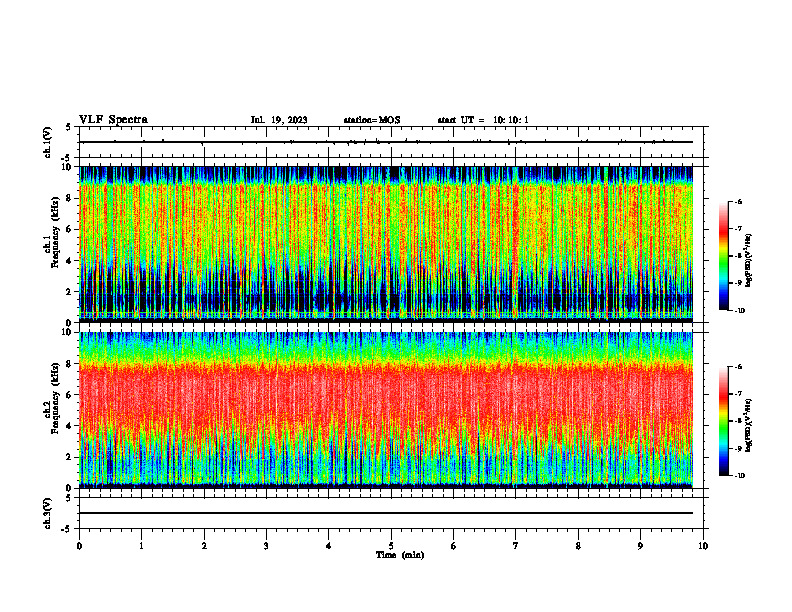Click the "start UT = 10:10: 1" header text
The width and height of the screenshot is (792, 612).
pyautogui.click(x=483, y=120)
